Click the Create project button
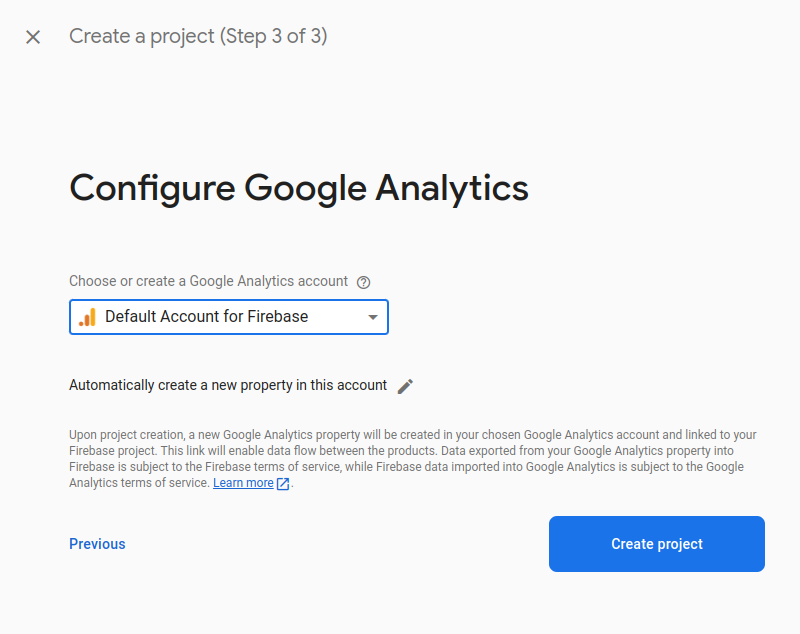The image size is (800, 634). coord(657,544)
